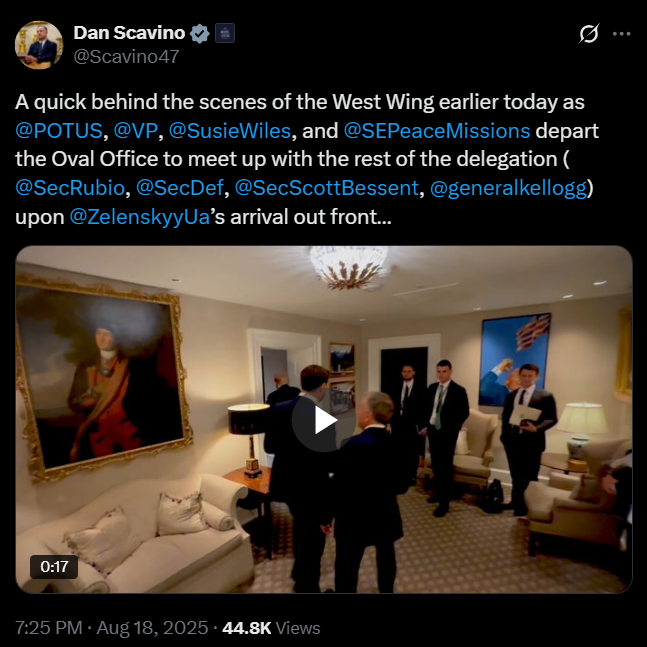Open the @ZelenskyyUa mention
The height and width of the screenshot is (647, 647).
(140, 217)
